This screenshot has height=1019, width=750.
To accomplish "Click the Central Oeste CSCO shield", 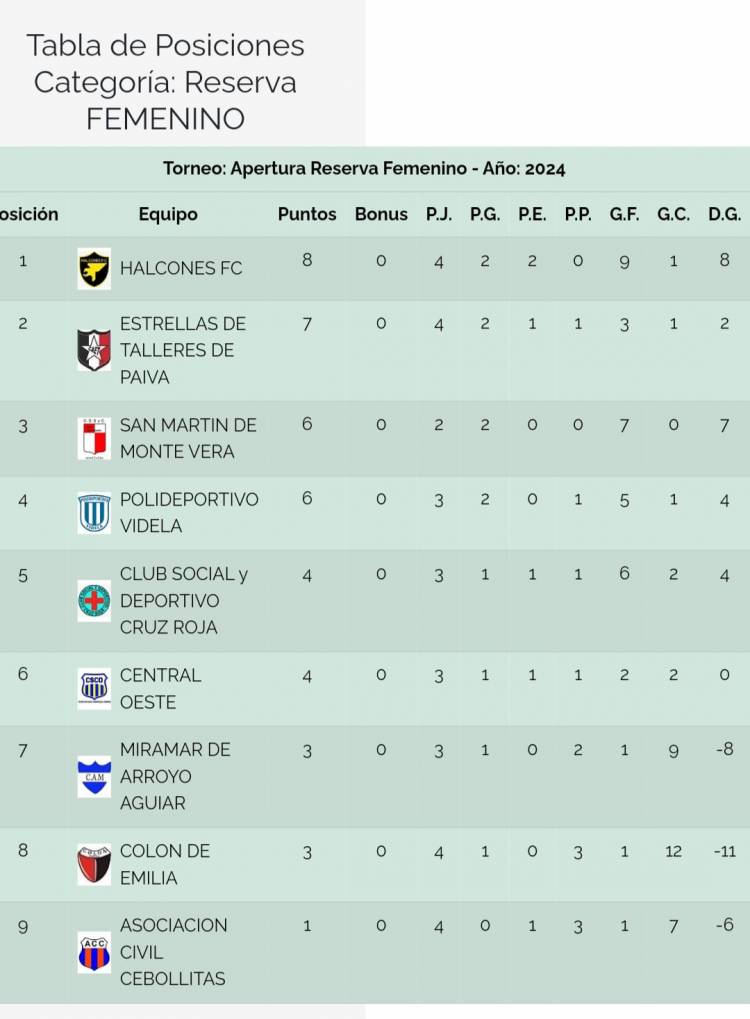I will (x=94, y=689).
